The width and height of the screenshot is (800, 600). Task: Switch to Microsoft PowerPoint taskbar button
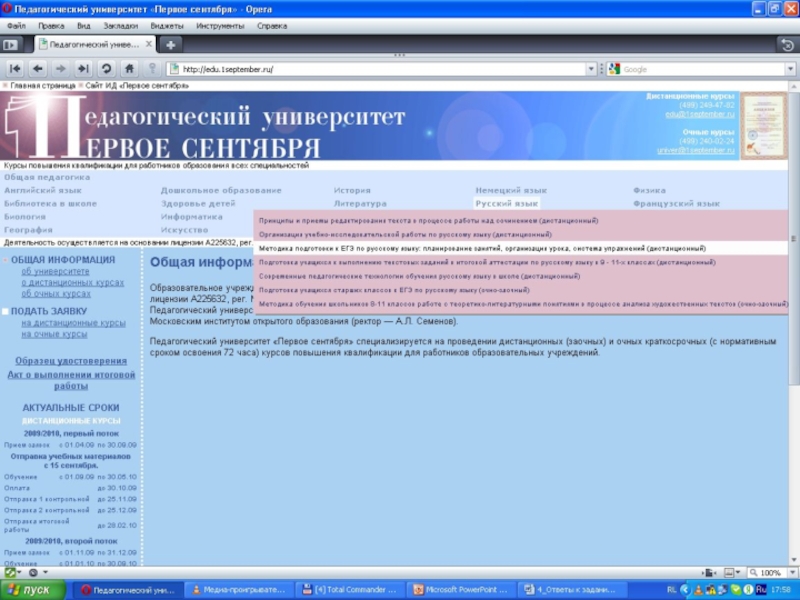click(462, 590)
